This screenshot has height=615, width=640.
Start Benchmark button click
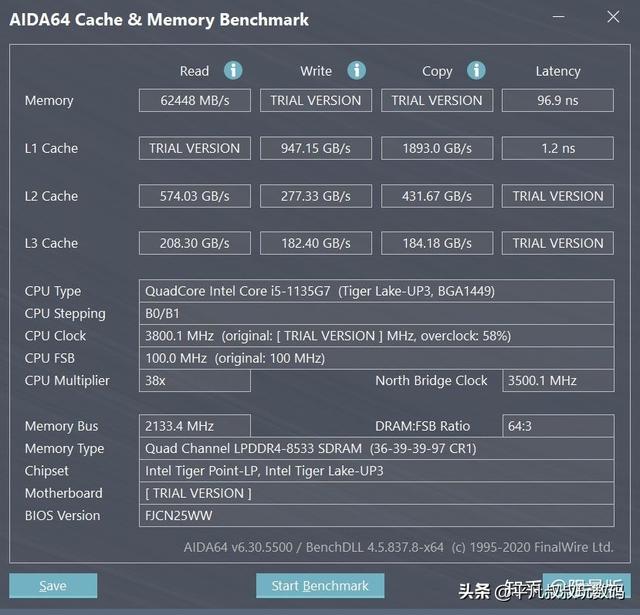click(x=320, y=586)
